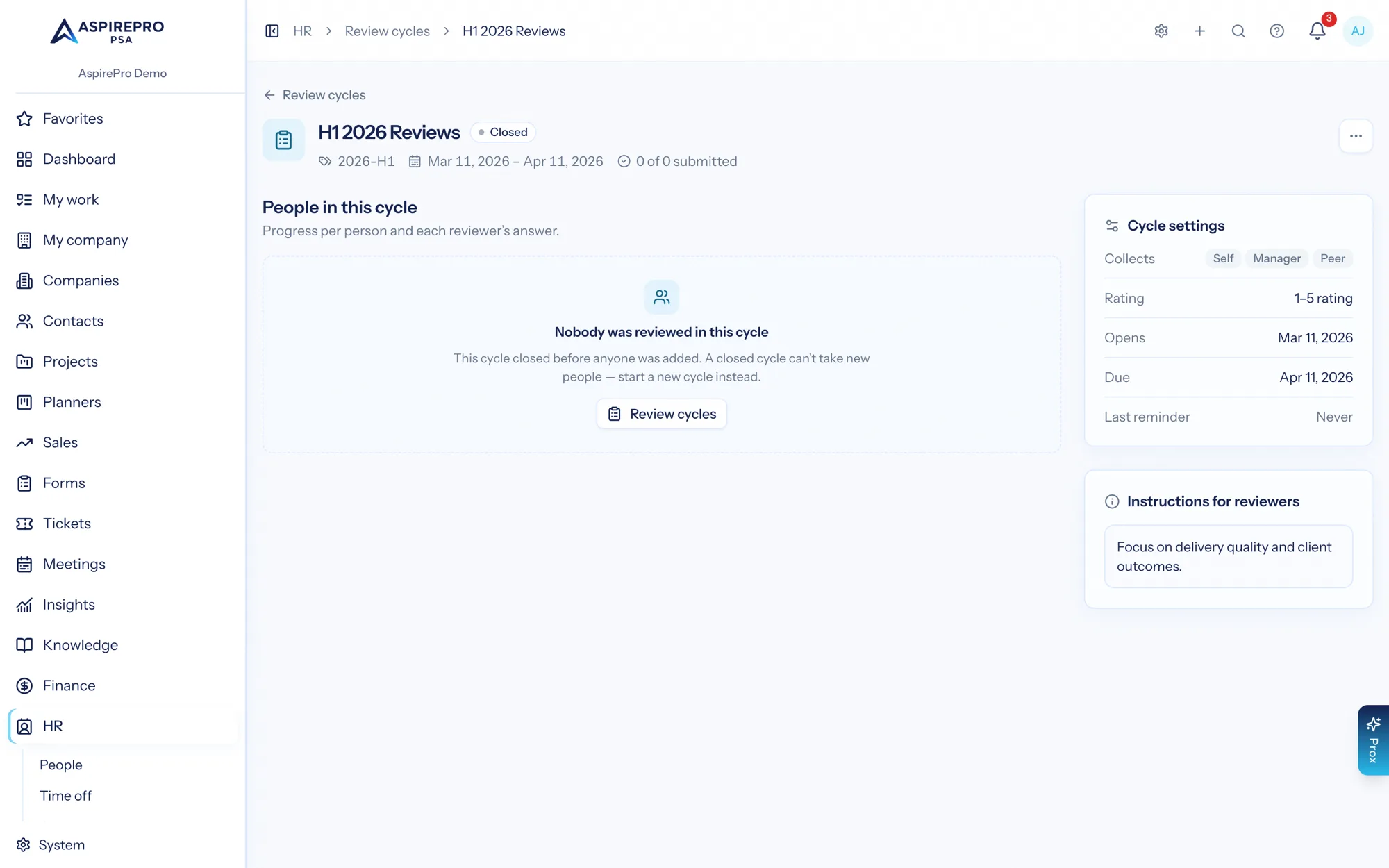Open Sales in sidebar

[x=122, y=442]
